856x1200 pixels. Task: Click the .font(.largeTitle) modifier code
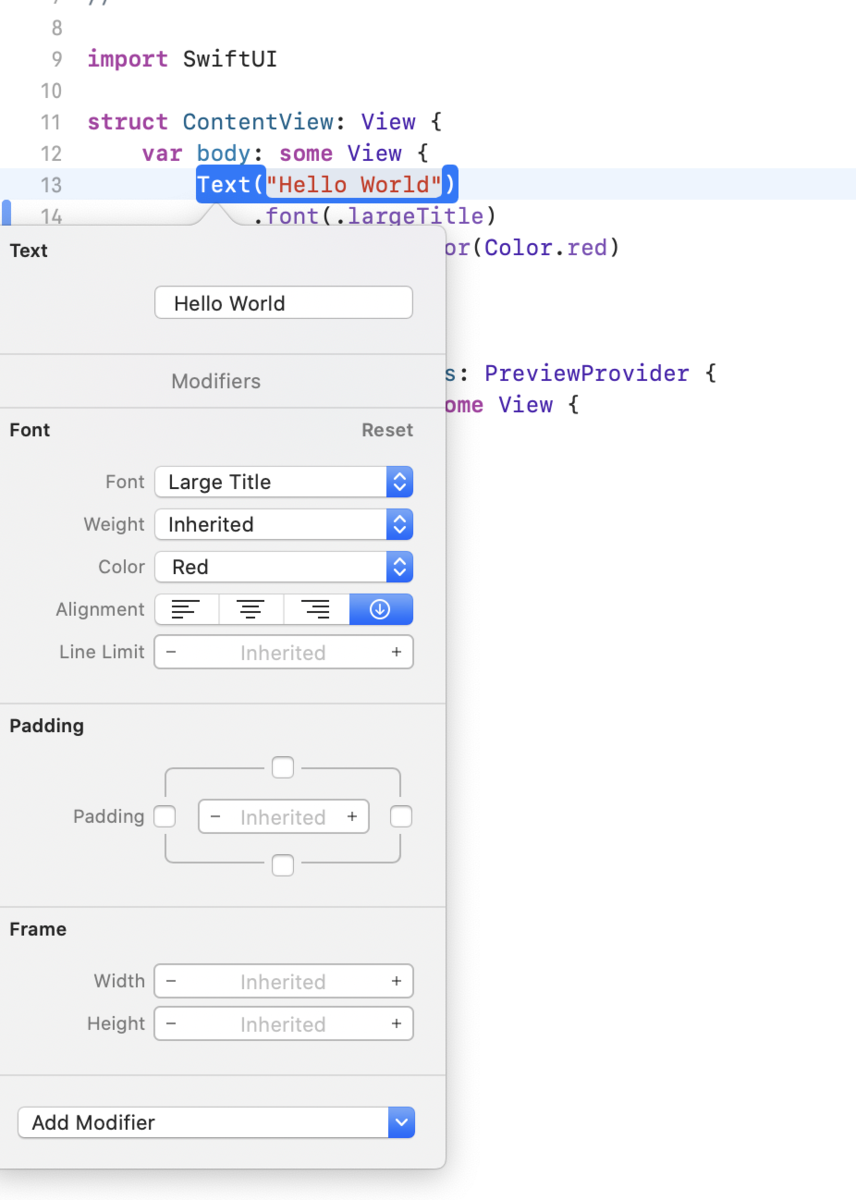[x=374, y=216]
